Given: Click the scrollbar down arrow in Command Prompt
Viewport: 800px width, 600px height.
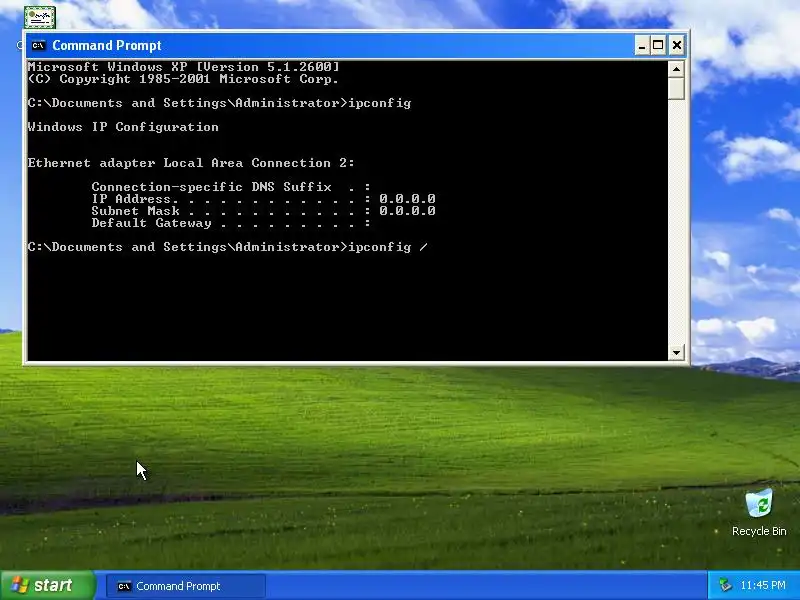Looking at the screenshot, I should tap(676, 352).
